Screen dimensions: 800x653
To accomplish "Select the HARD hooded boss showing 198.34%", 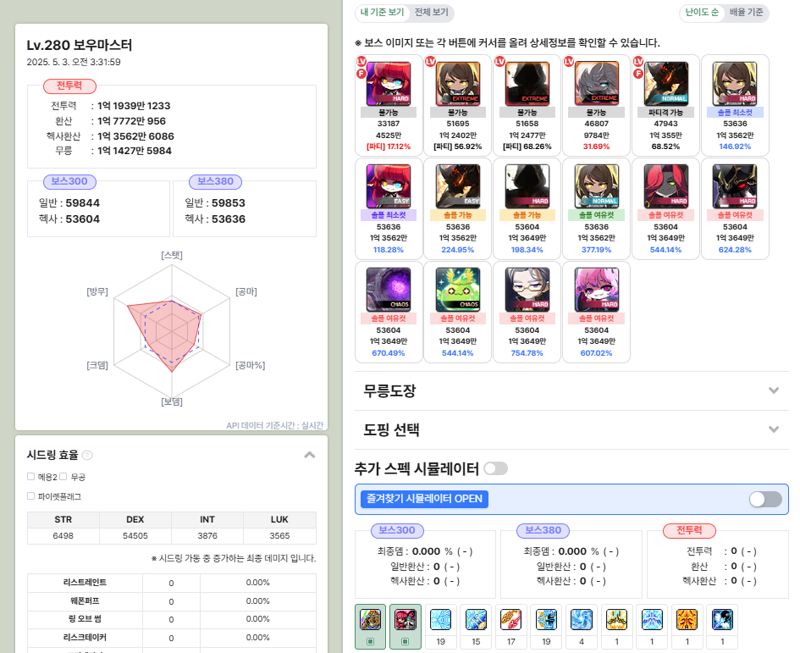I will click(527, 186).
